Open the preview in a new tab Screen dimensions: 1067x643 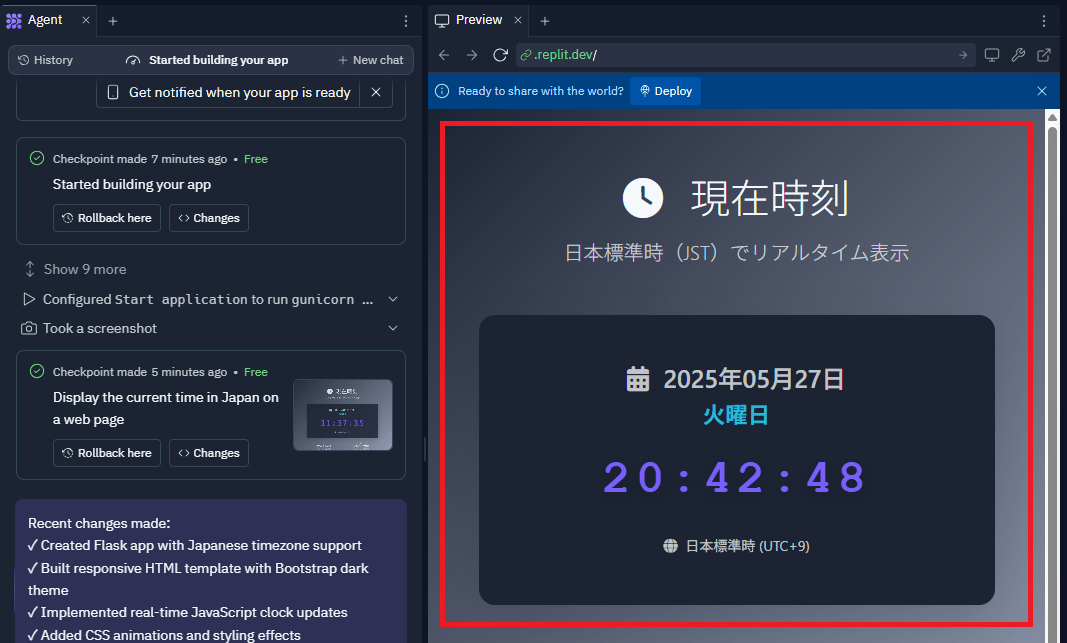coord(1043,56)
